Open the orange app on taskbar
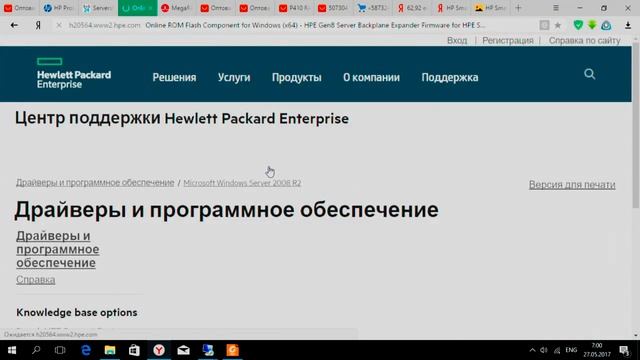 point(232,350)
